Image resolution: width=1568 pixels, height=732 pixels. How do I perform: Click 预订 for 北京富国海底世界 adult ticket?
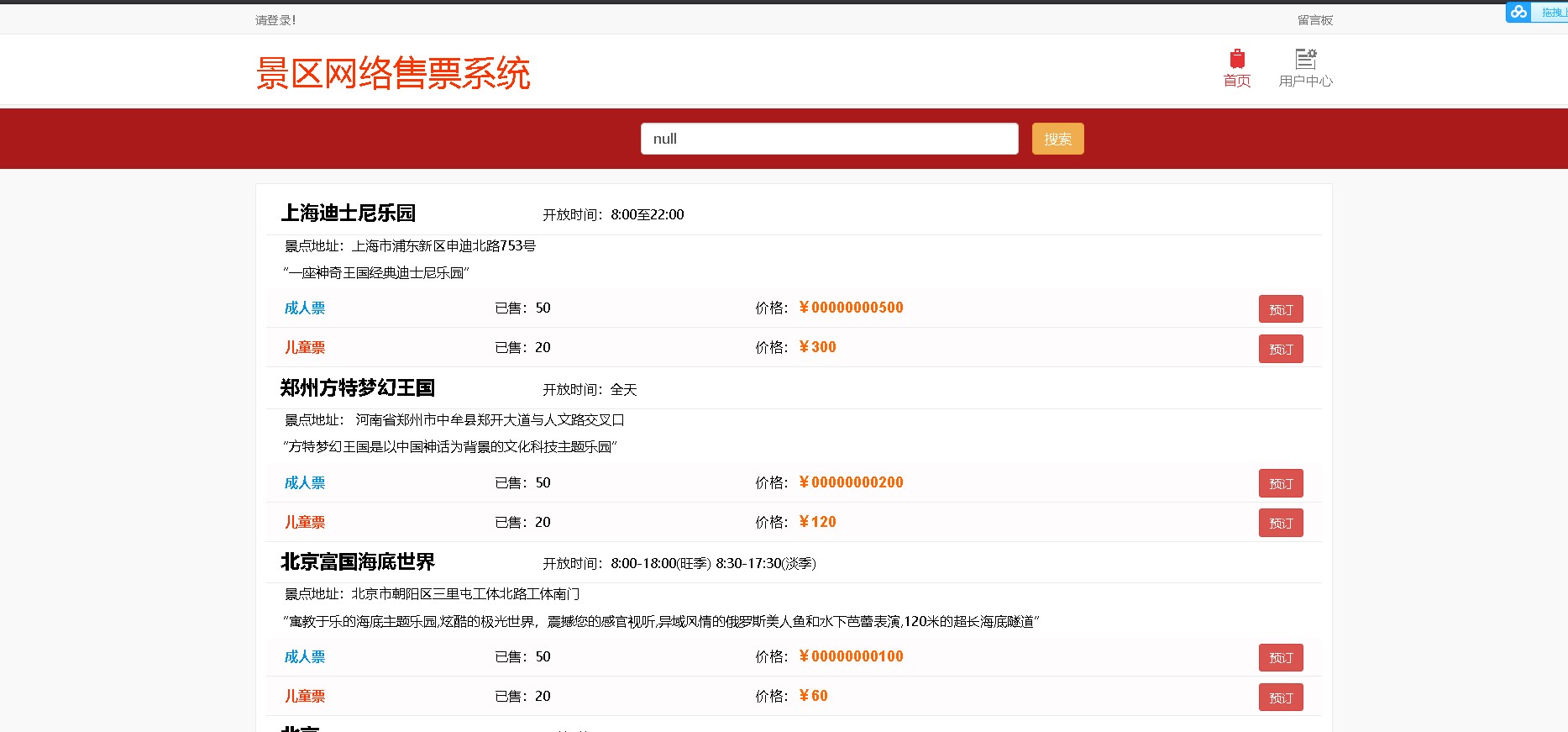(1280, 657)
